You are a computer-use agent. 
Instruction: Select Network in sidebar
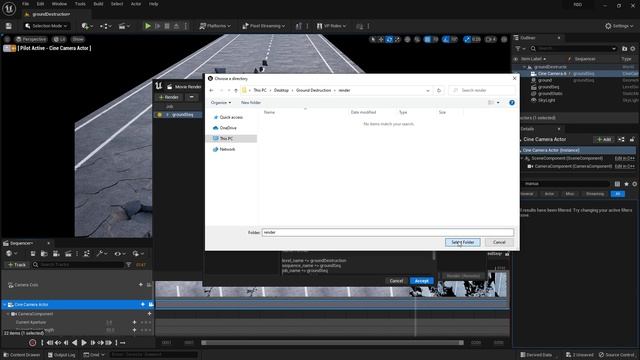pyautogui.click(x=227, y=149)
